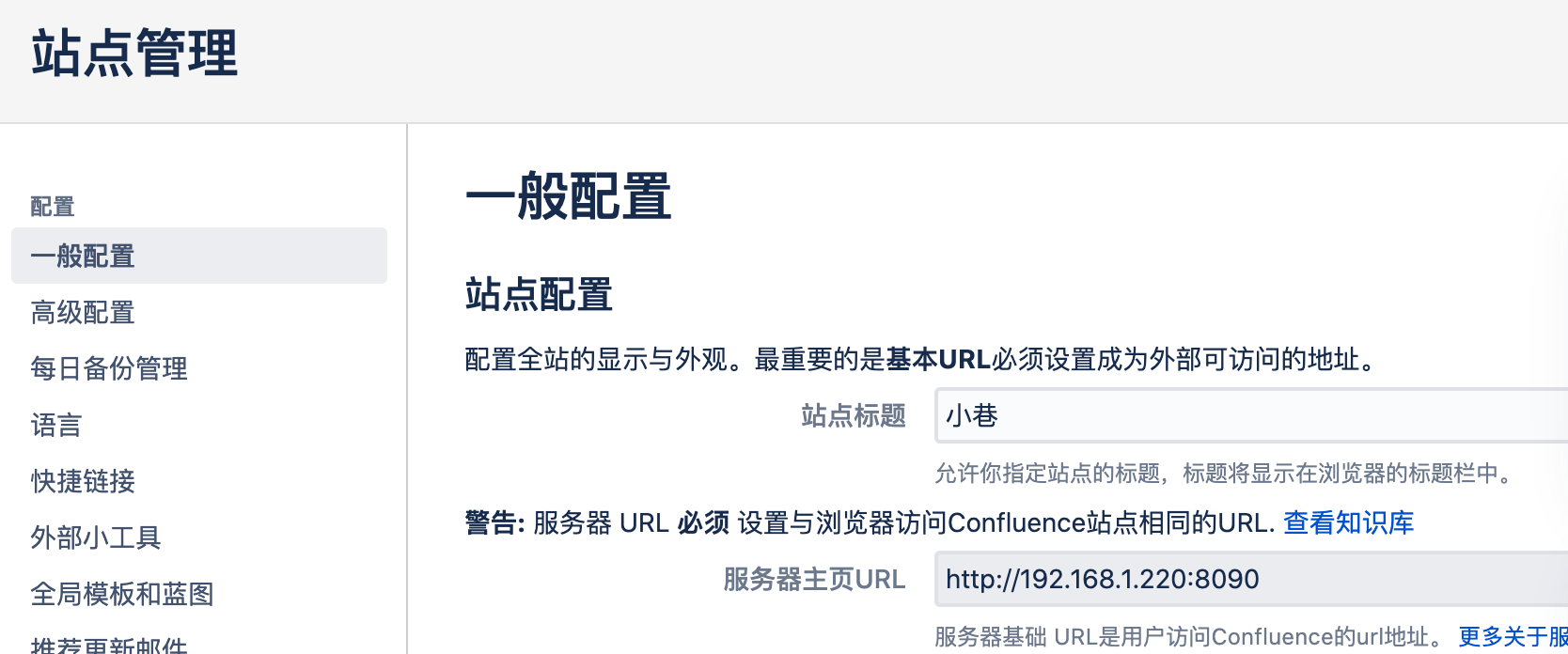Navigate to 快捷链接 in sidebar

point(83,481)
